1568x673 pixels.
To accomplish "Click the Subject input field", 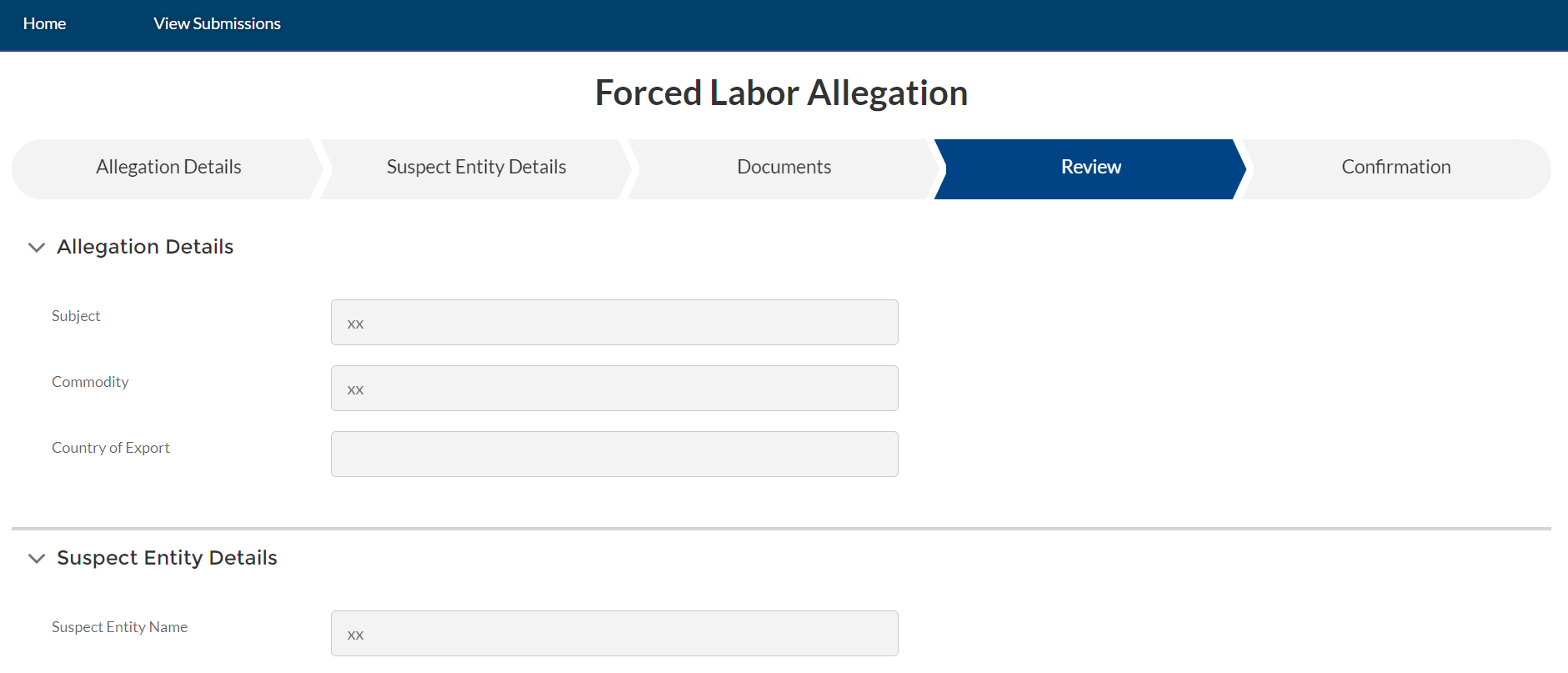I will click(614, 323).
